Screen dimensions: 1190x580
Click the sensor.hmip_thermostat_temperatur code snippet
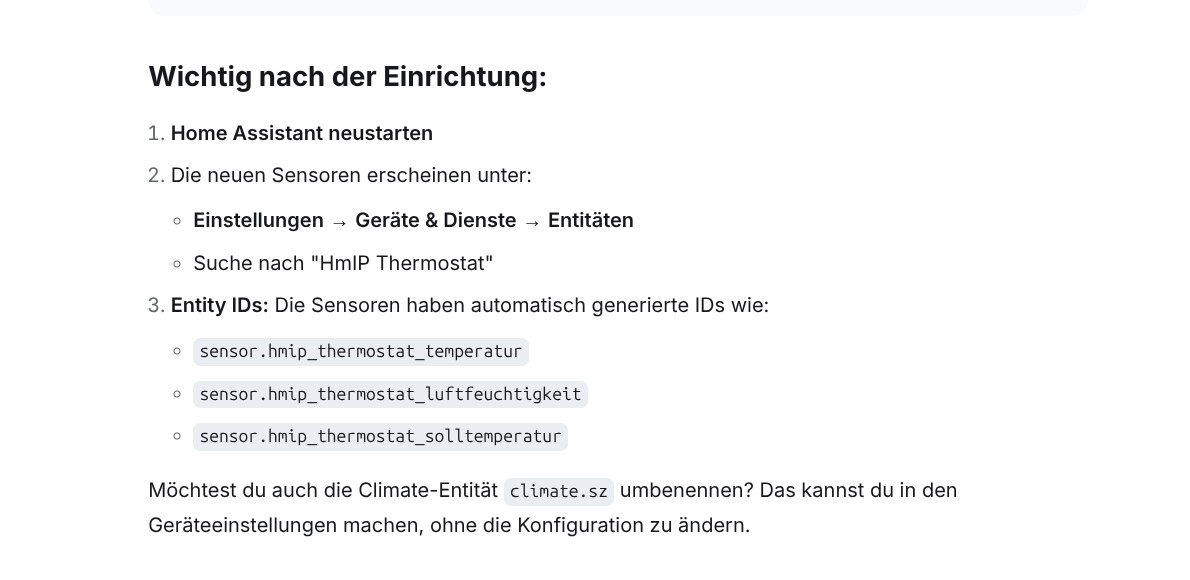pyautogui.click(x=360, y=352)
